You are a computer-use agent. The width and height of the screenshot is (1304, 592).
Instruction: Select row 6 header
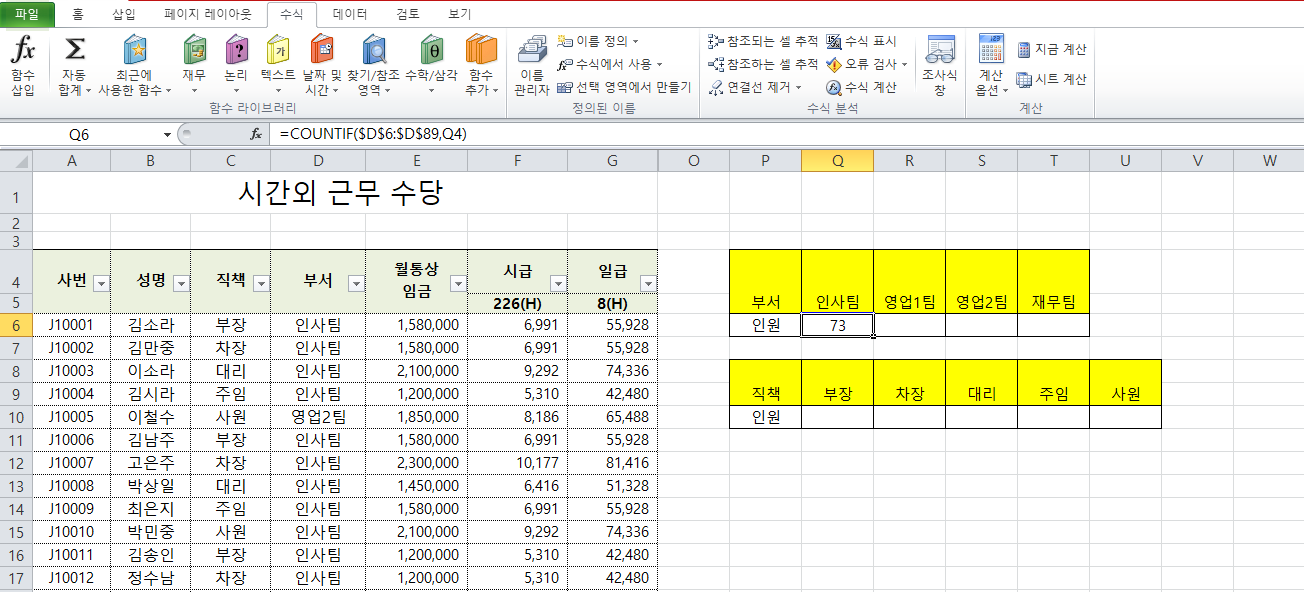point(16,325)
